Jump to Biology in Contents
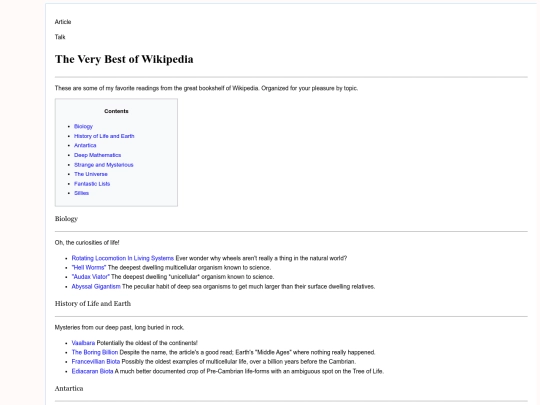This screenshot has width=540, height=405. point(83,126)
